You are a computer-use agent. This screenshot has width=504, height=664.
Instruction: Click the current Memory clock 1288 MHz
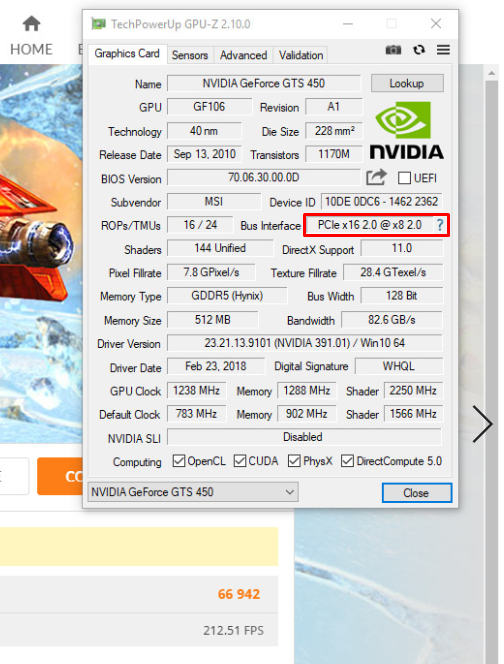[x=307, y=390]
